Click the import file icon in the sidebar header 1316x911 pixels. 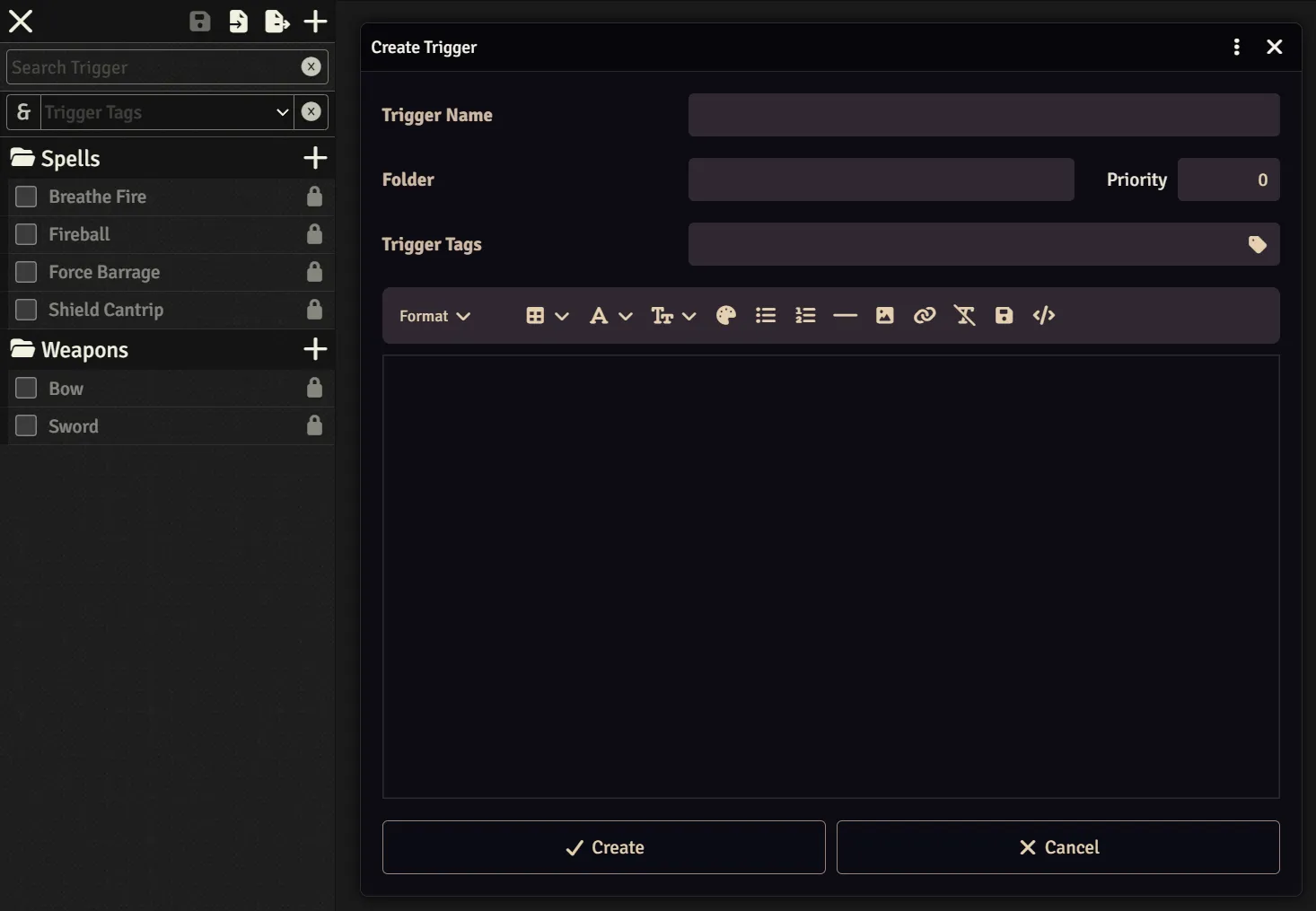pos(238,22)
